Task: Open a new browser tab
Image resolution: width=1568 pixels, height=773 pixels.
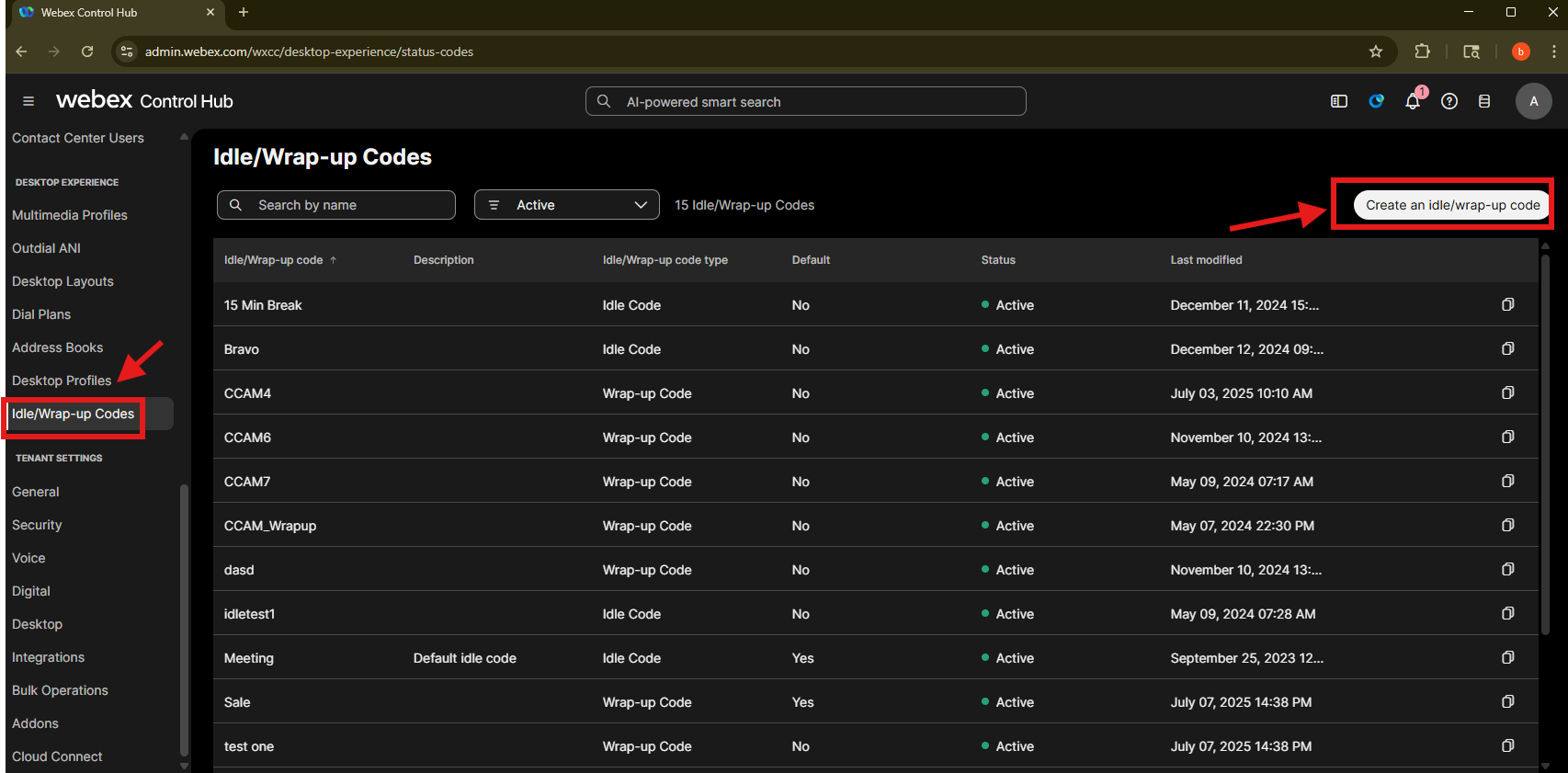Action: point(244,12)
